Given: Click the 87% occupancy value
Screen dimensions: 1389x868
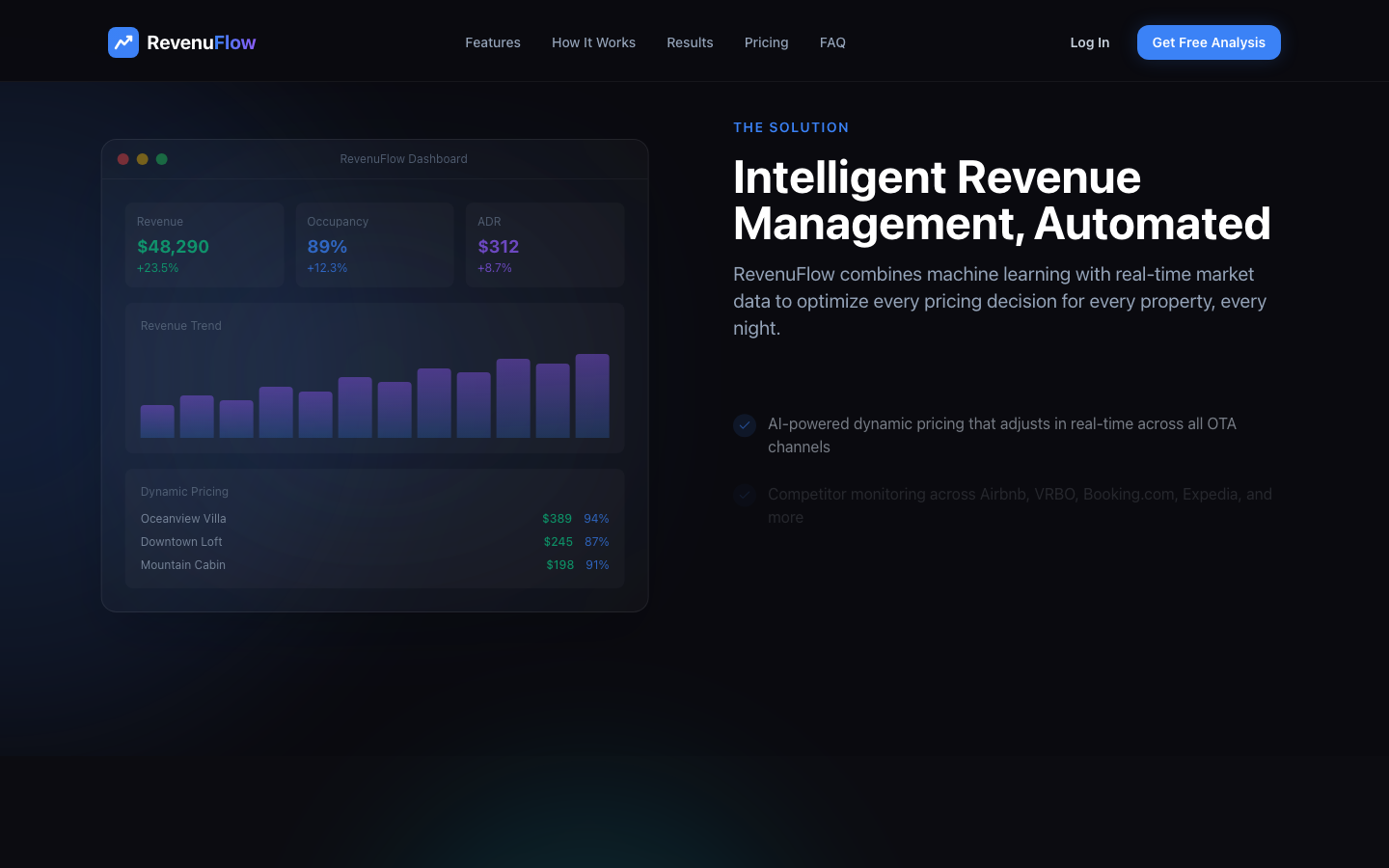Looking at the screenshot, I should [597, 542].
